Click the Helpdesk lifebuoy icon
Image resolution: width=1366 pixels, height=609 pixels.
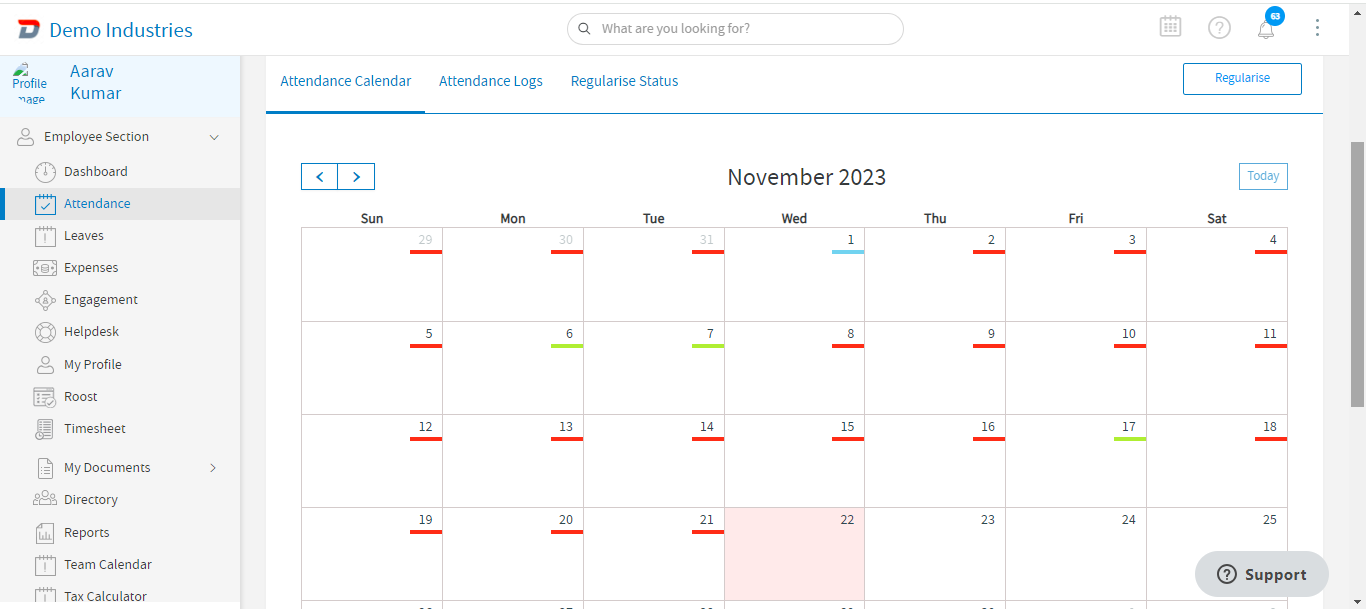click(x=45, y=332)
